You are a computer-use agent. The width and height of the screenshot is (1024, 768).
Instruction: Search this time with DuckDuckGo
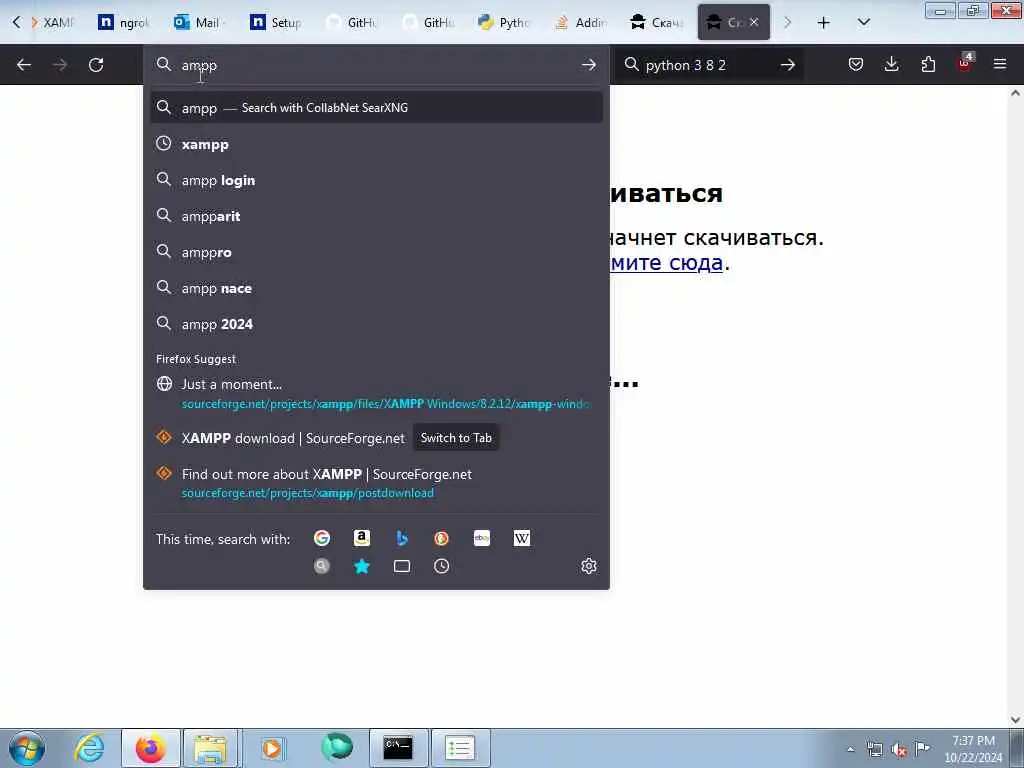point(441,538)
